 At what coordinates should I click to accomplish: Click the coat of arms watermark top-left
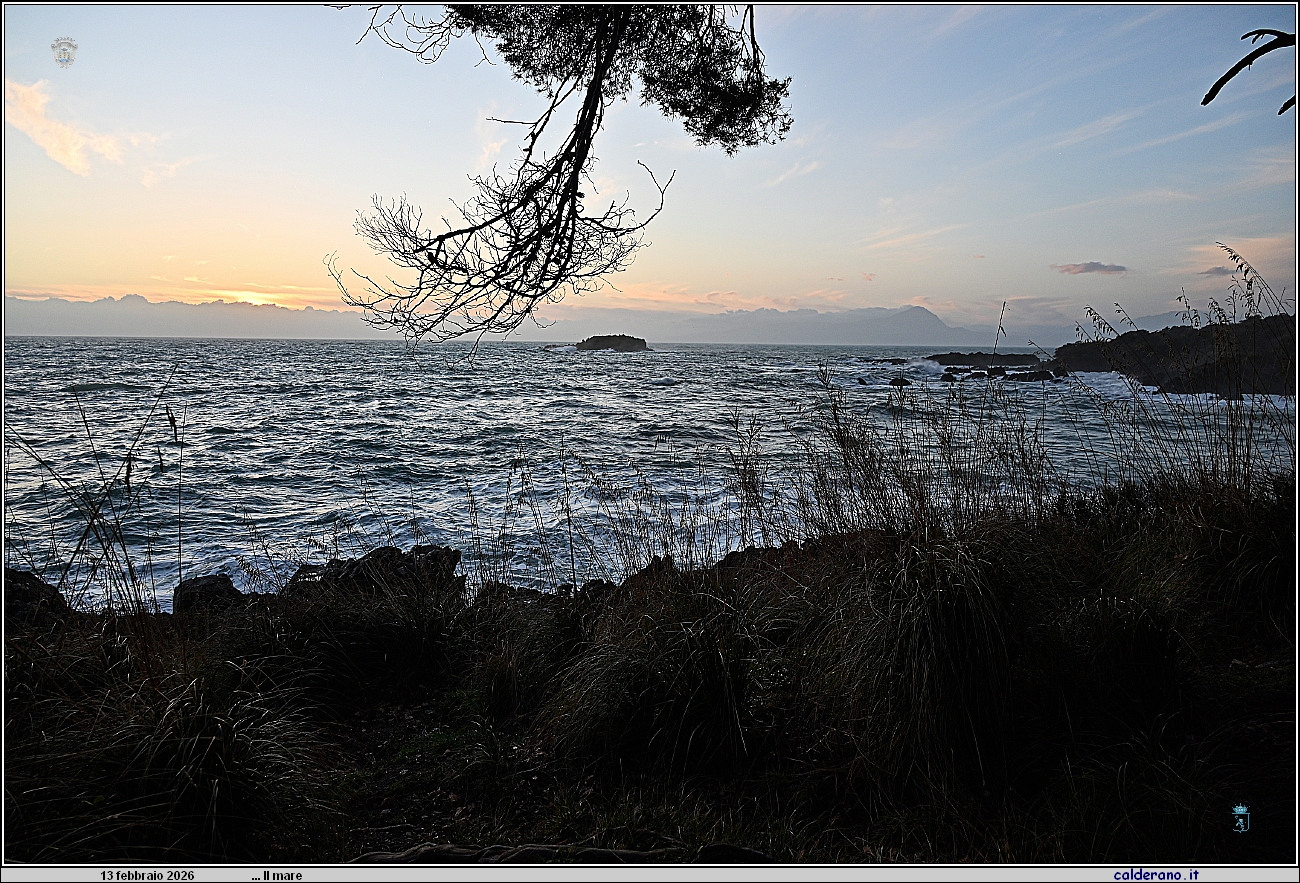tap(64, 52)
